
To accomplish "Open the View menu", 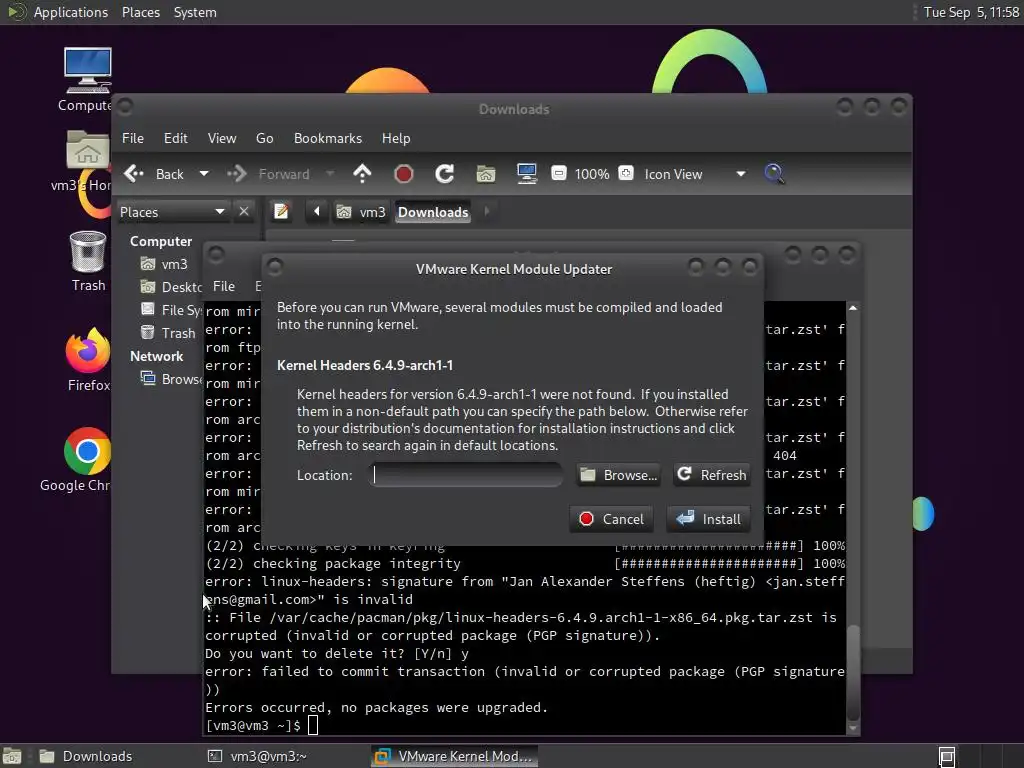I will pyautogui.click(x=222, y=138).
